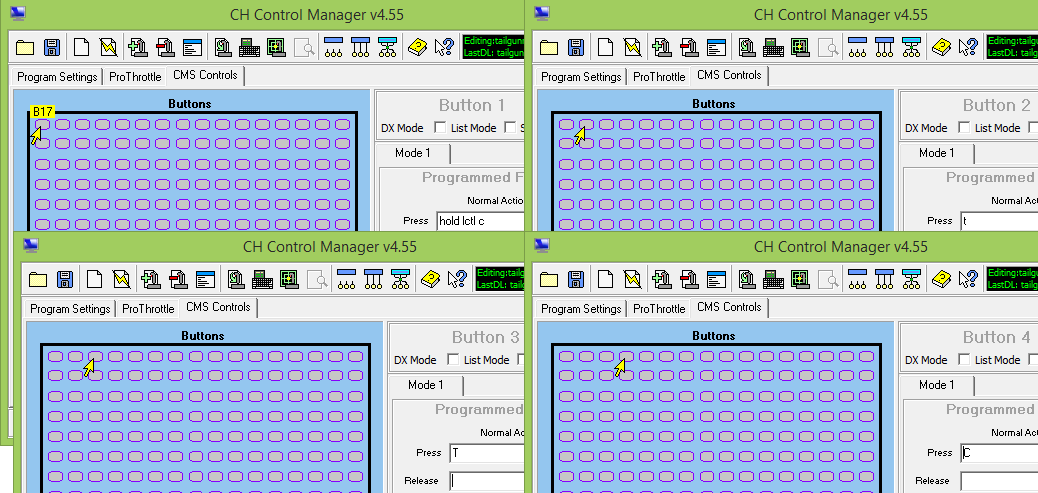Open a map file in Button 1 window
The width and height of the screenshot is (1038, 493).
[x=24, y=47]
